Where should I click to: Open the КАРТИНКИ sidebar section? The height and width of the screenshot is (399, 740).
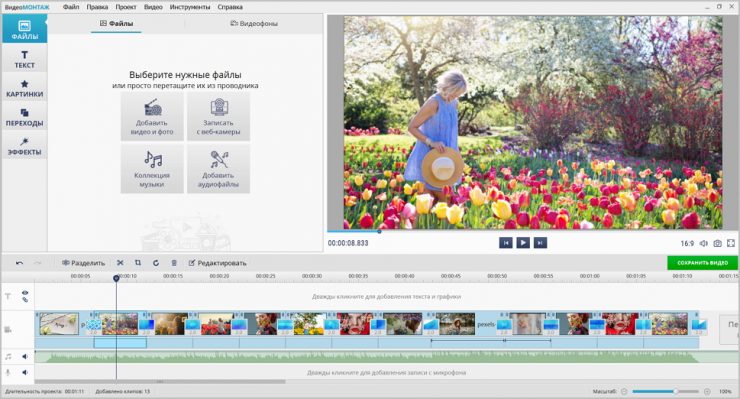point(25,88)
